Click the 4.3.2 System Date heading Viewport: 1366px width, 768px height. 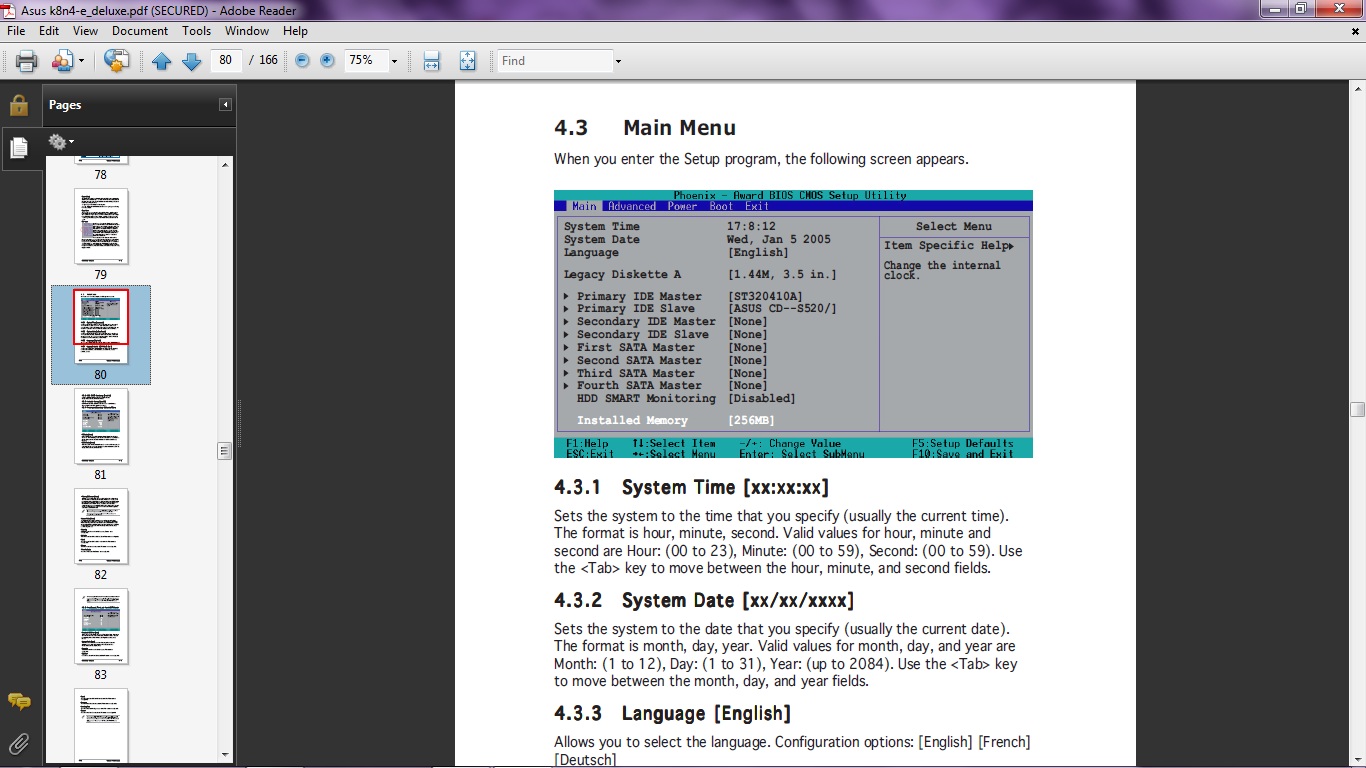pyautogui.click(x=704, y=601)
